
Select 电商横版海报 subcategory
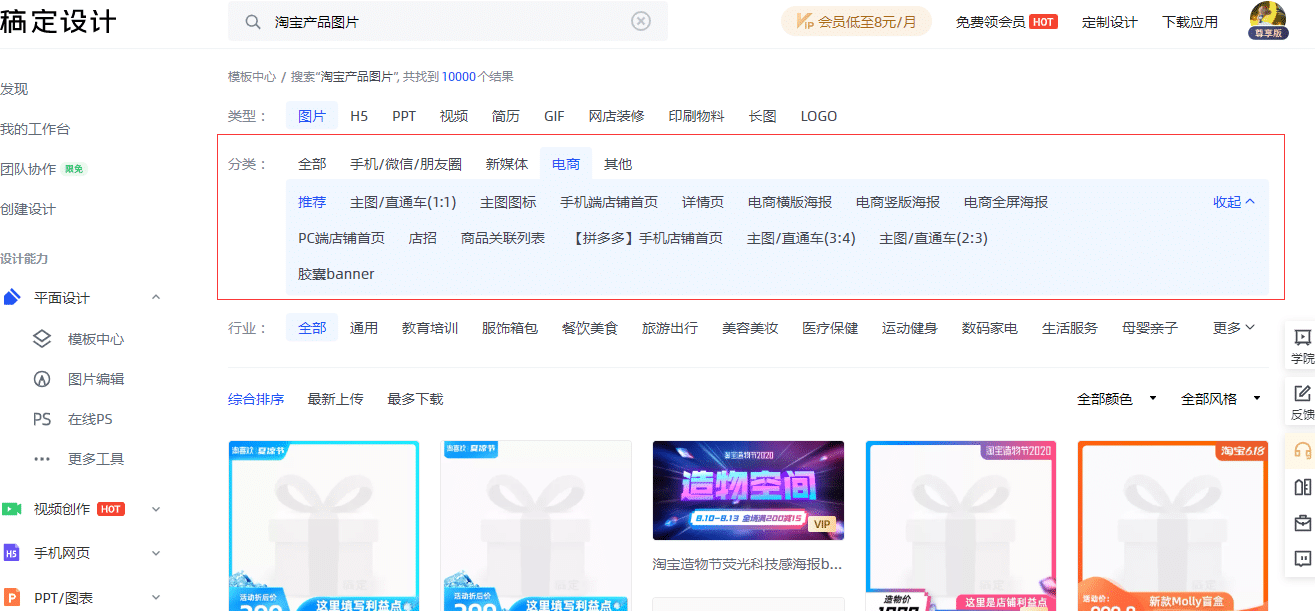pos(790,202)
